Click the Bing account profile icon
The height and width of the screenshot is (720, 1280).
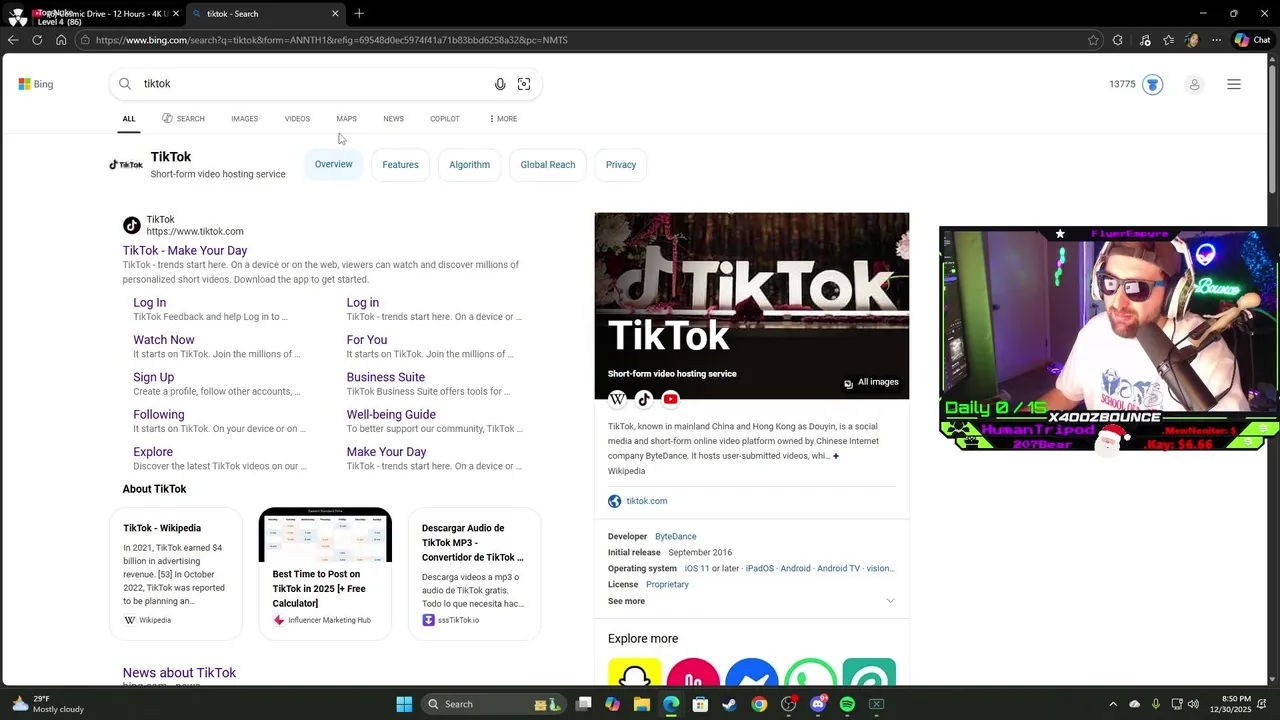(x=1194, y=84)
